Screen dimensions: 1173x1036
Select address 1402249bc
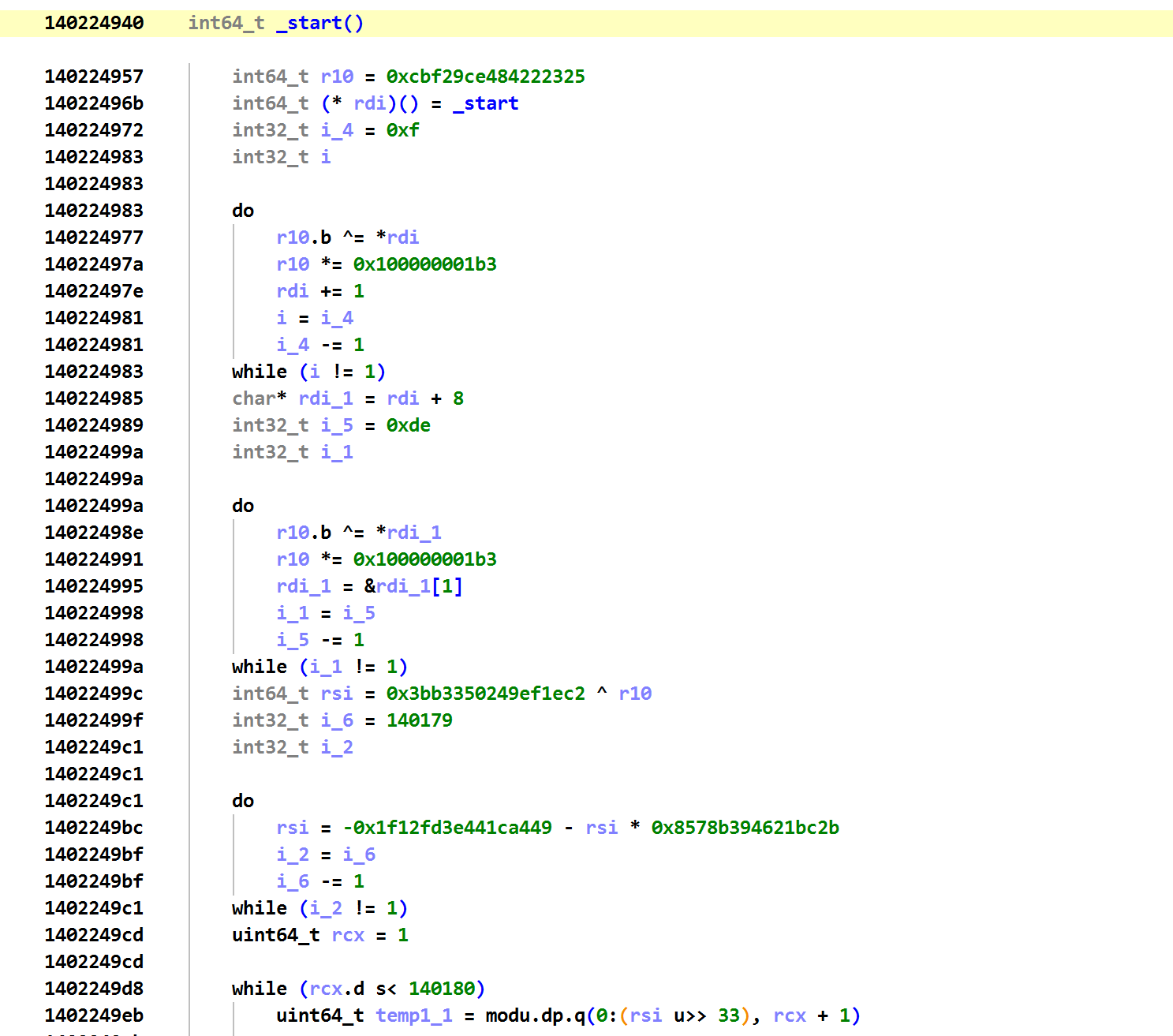tap(94, 828)
